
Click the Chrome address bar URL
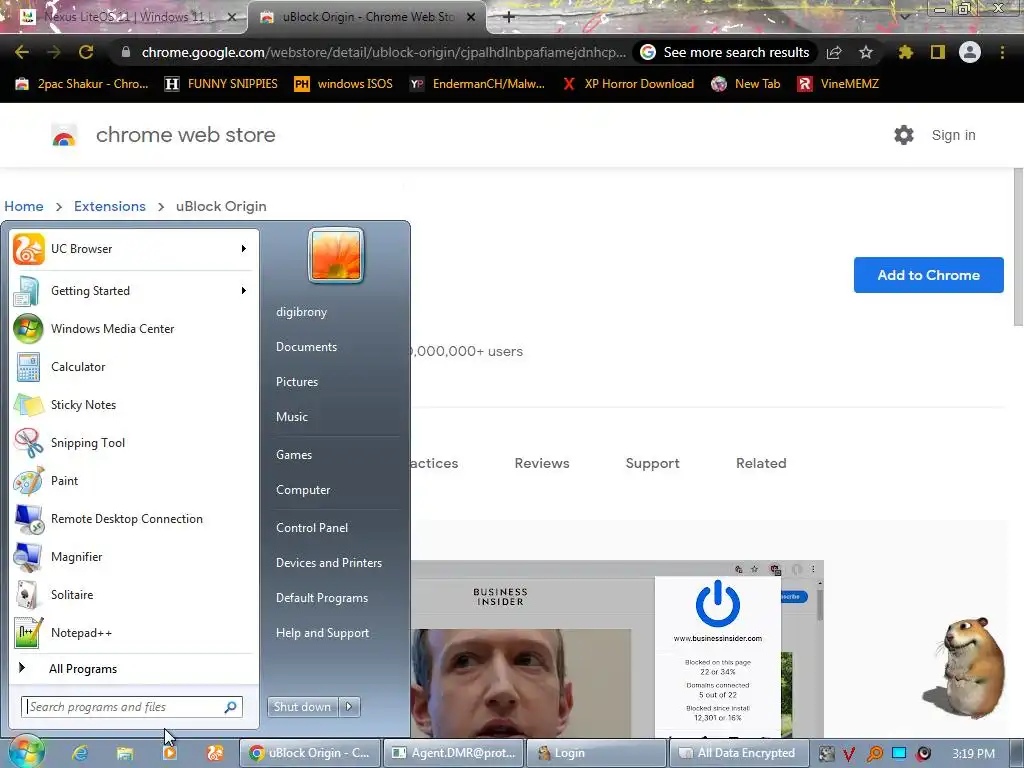coord(383,52)
